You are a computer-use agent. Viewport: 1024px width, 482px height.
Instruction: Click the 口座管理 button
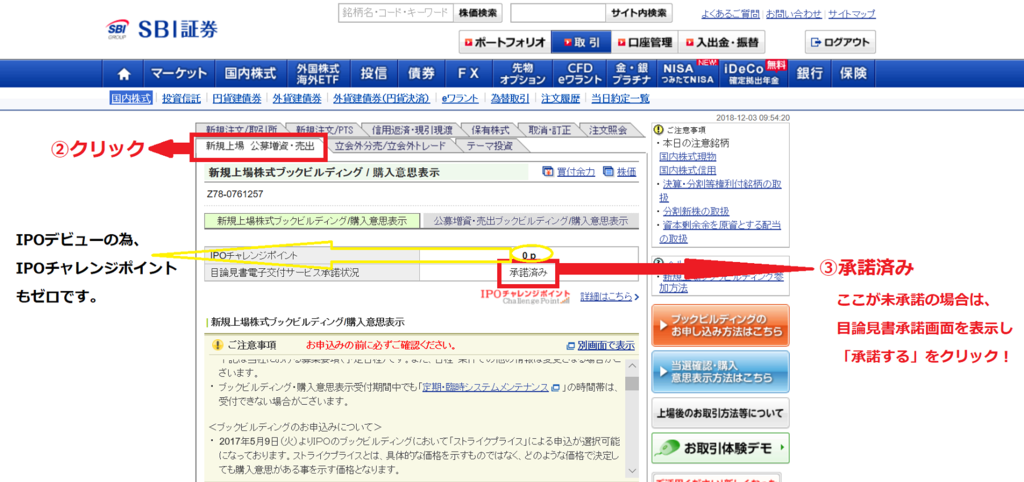pyautogui.click(x=645, y=42)
